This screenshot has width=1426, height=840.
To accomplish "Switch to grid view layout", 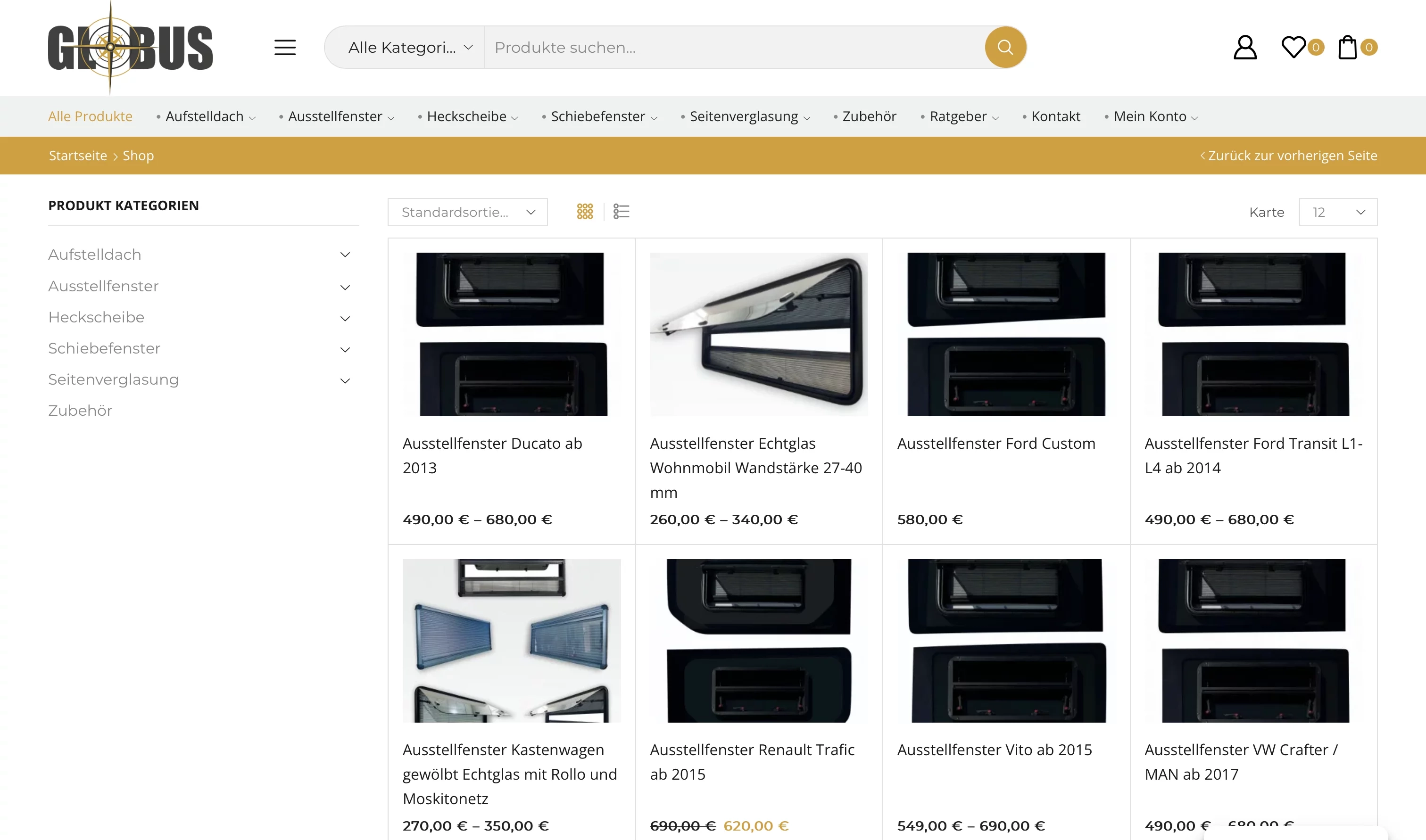I will (585, 212).
